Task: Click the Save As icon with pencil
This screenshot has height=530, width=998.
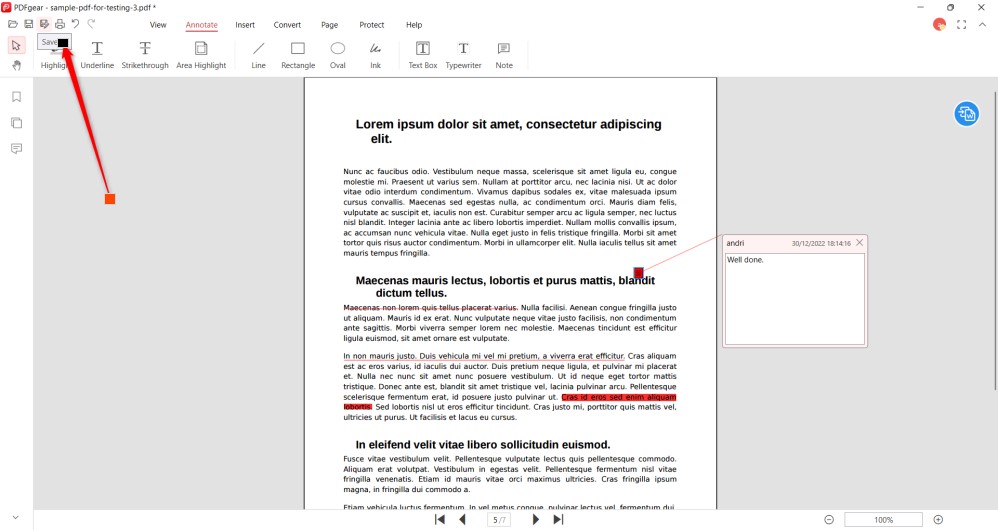Action: tap(44, 24)
